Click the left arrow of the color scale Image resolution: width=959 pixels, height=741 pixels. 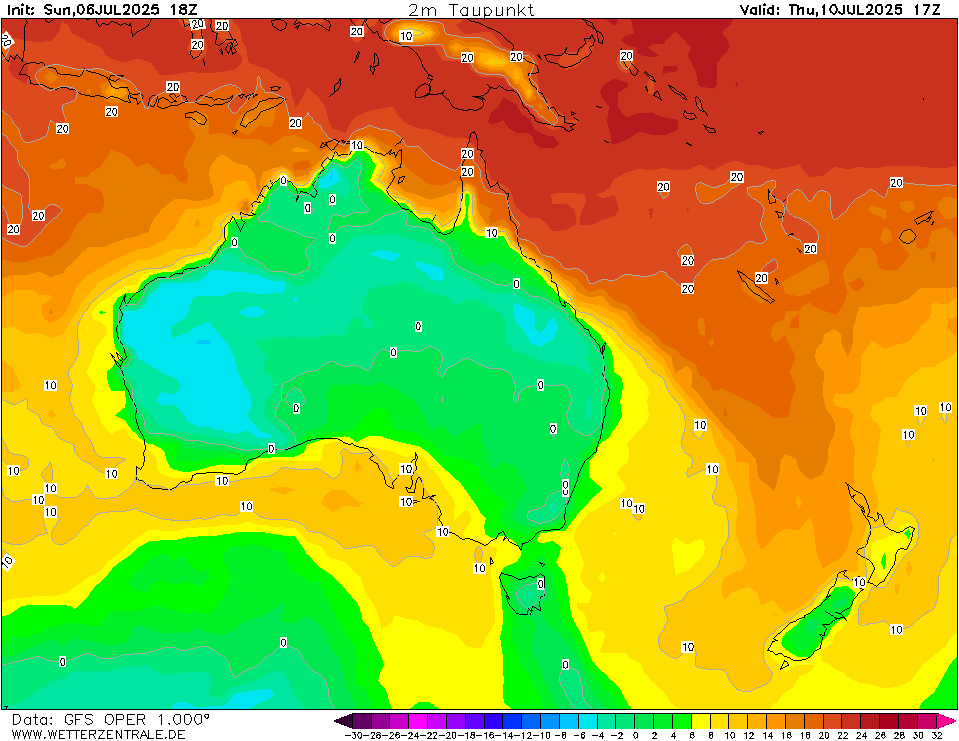(x=344, y=721)
